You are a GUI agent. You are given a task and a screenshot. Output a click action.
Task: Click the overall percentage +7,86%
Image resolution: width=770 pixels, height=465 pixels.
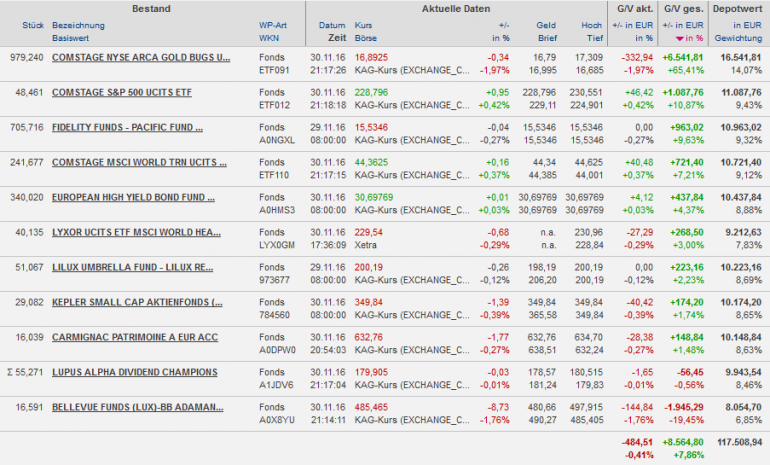(688, 455)
